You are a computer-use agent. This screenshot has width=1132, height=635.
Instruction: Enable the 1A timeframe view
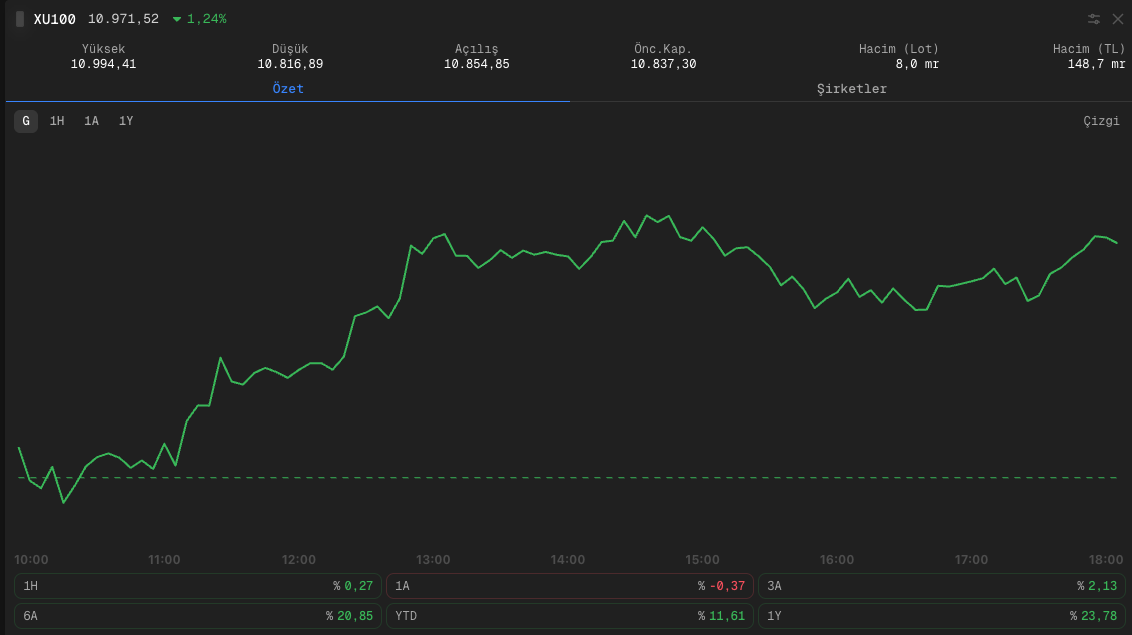90,120
